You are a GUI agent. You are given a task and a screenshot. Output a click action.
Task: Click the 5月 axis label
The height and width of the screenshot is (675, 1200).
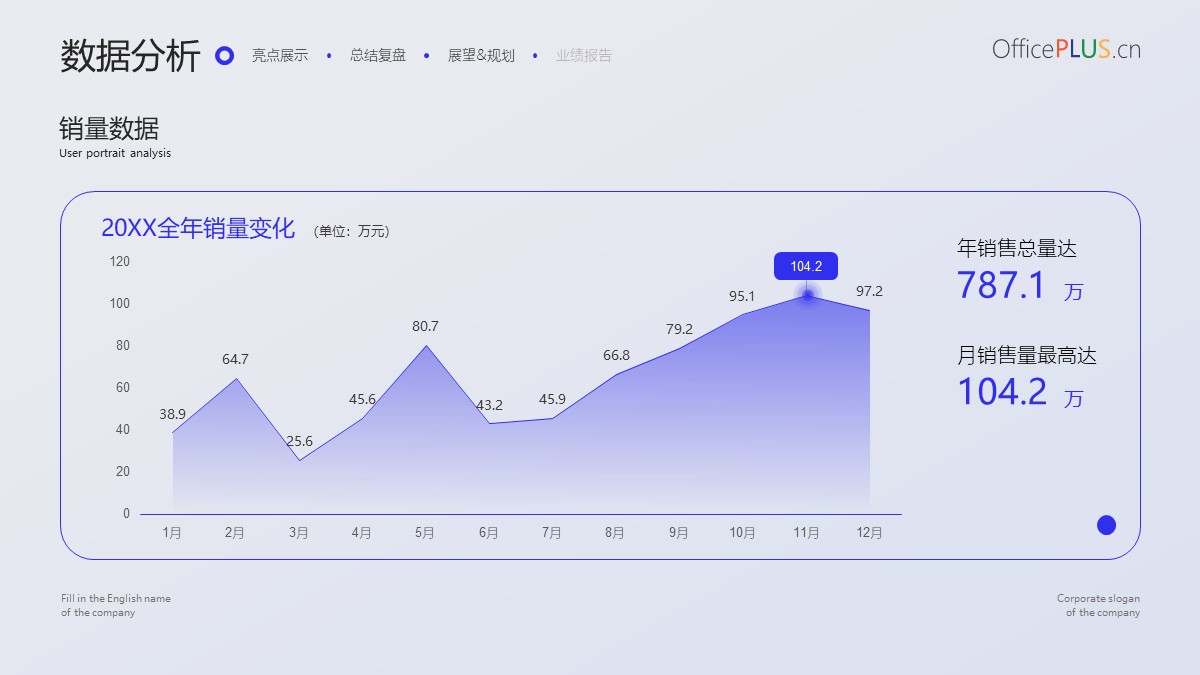(x=425, y=533)
